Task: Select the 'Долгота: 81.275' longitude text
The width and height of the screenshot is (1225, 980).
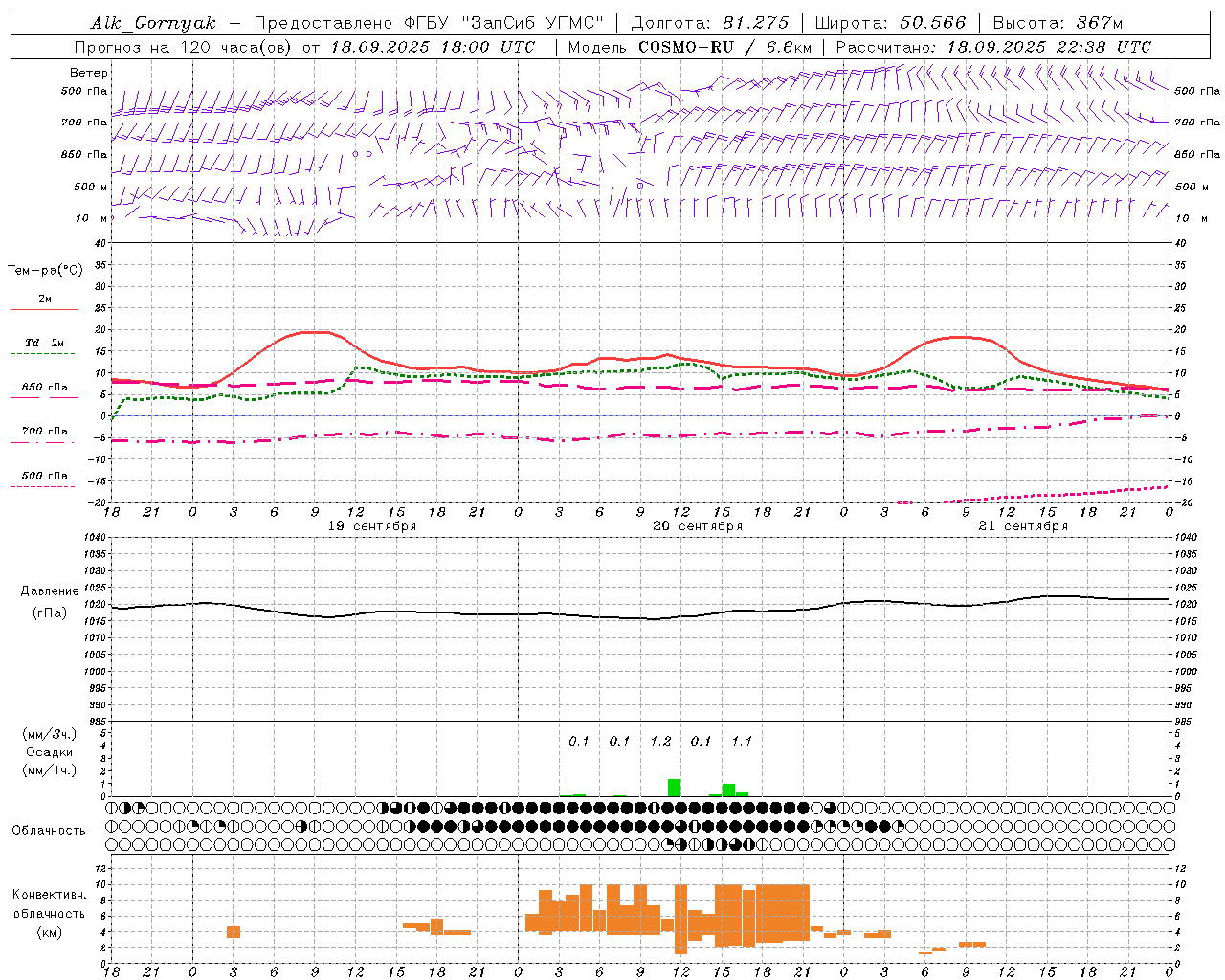Action: 710,23
